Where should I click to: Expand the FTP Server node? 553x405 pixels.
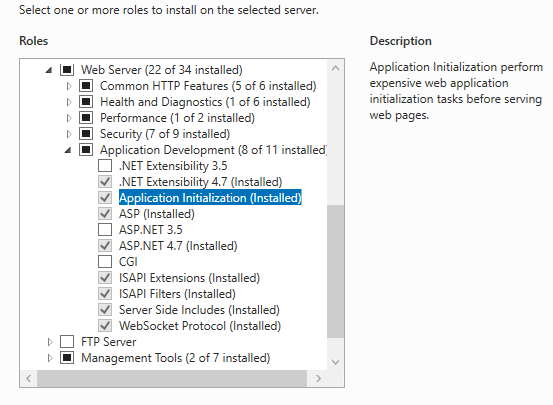[50, 341]
